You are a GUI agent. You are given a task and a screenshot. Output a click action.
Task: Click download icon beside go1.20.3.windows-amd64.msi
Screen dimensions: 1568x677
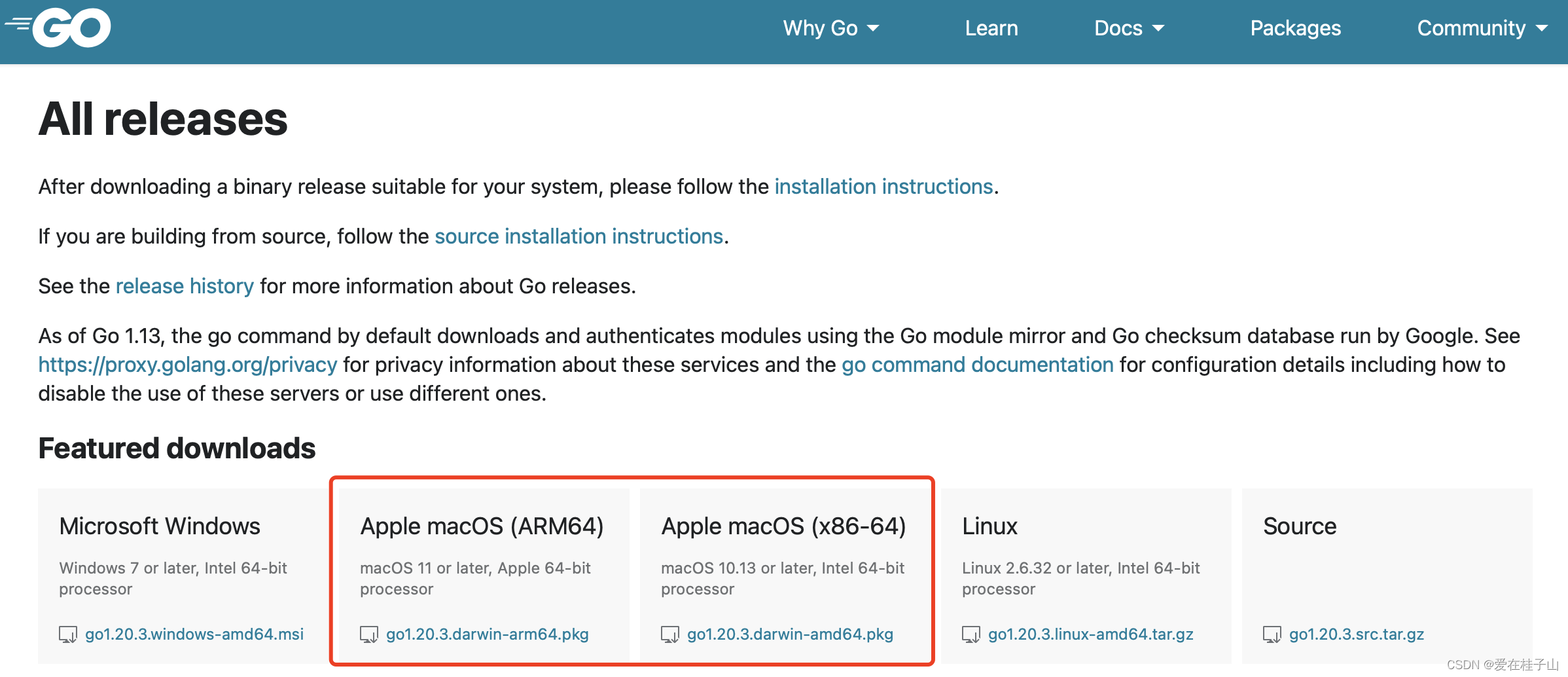pyautogui.click(x=68, y=634)
